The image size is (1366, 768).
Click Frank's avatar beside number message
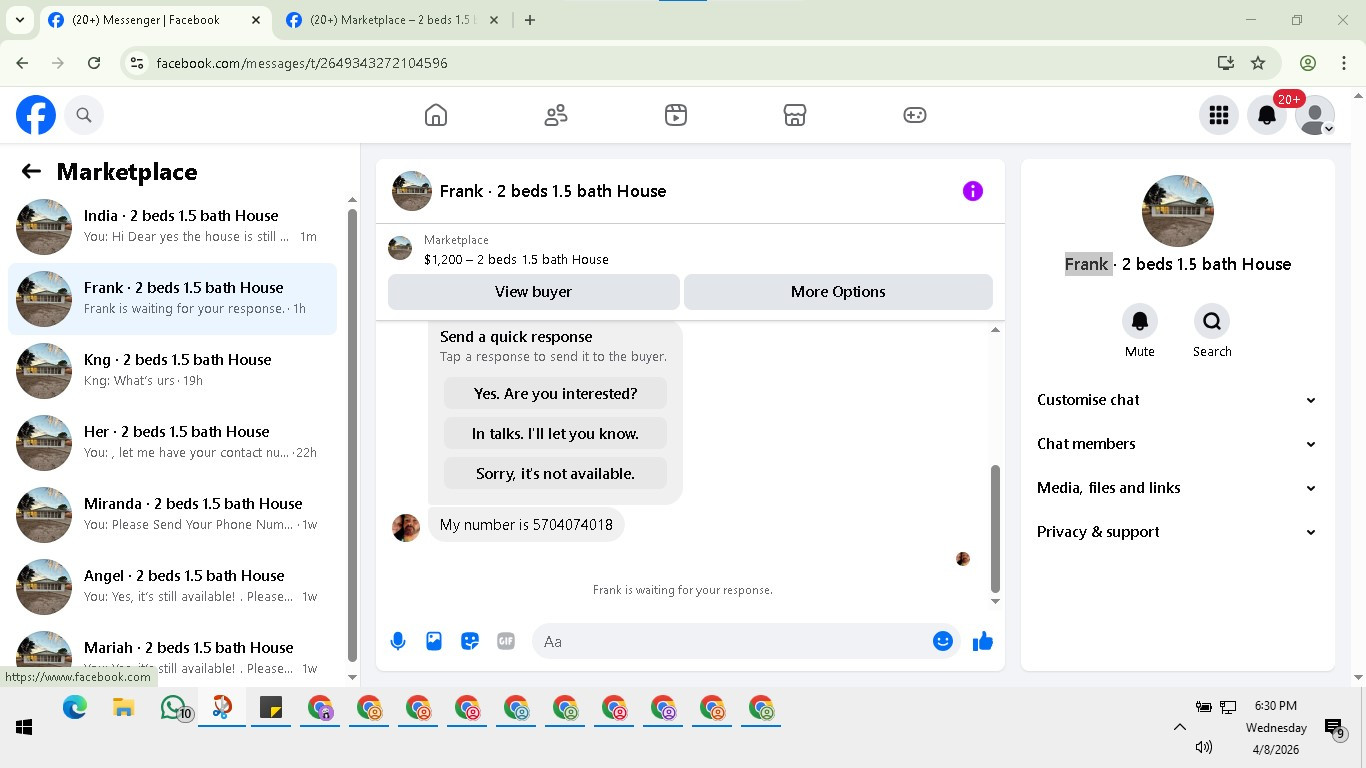406,528
